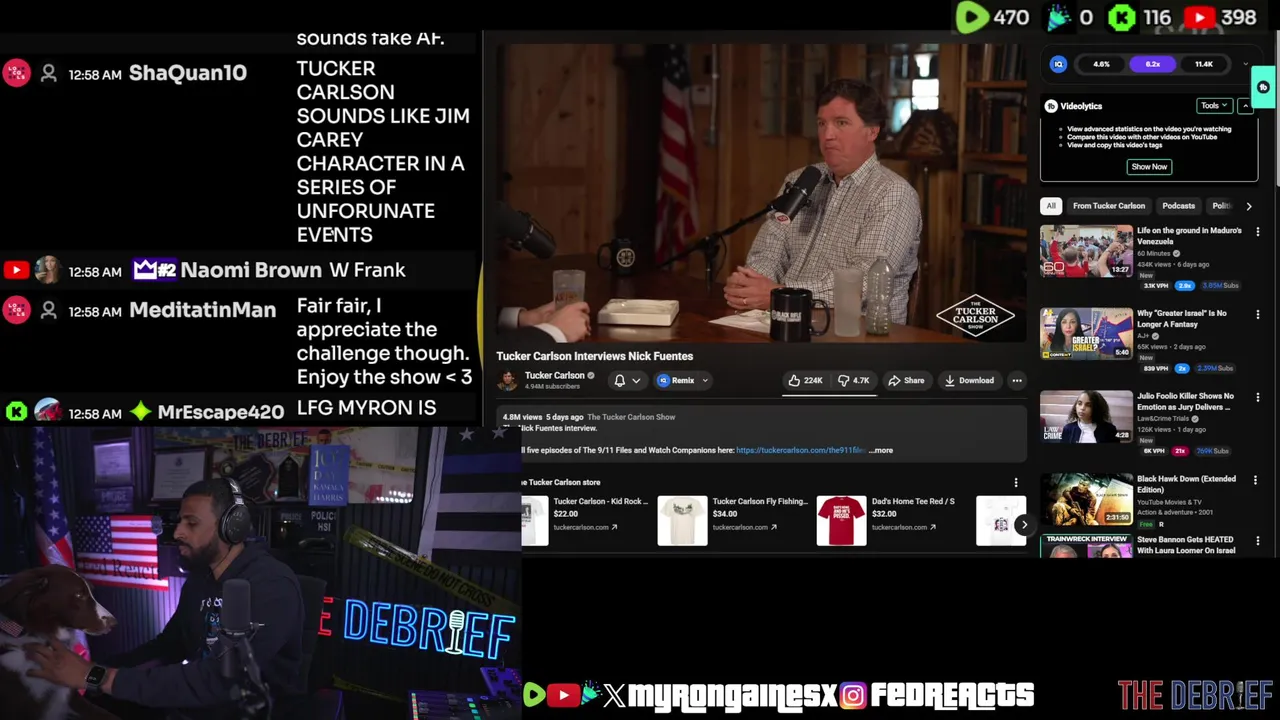
Task: Click the 'Life on the ground in Maduro's Venezuela' title
Action: [1189, 236]
